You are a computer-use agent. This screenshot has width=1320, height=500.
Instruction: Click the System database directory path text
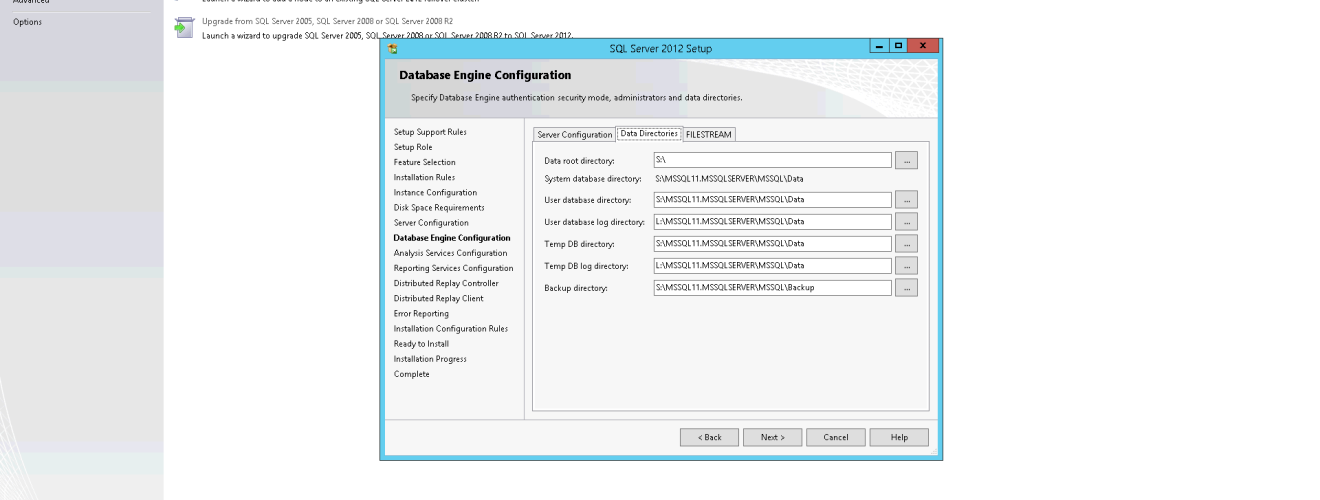coord(729,179)
